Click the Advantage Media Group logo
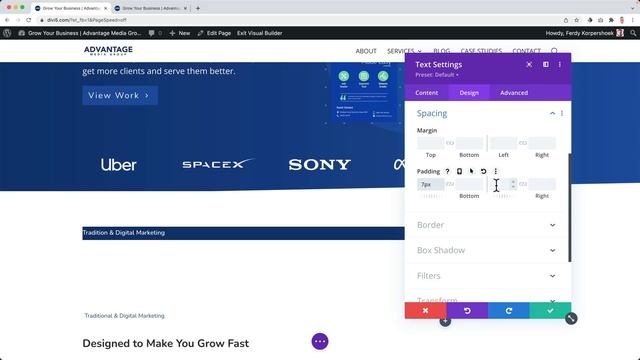 click(x=108, y=51)
